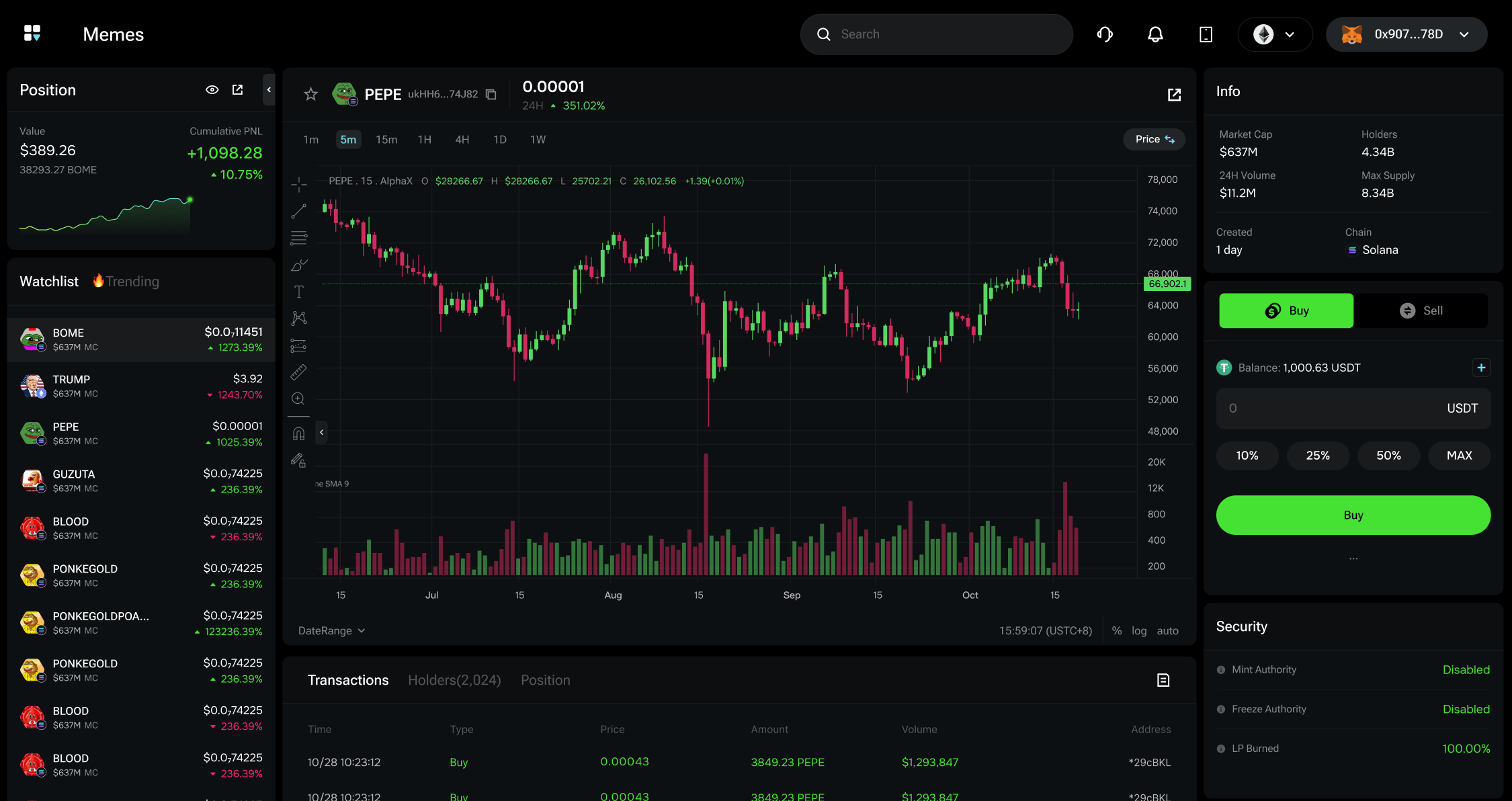
Task: Open the Ethereum network dropdown
Action: (x=1275, y=34)
